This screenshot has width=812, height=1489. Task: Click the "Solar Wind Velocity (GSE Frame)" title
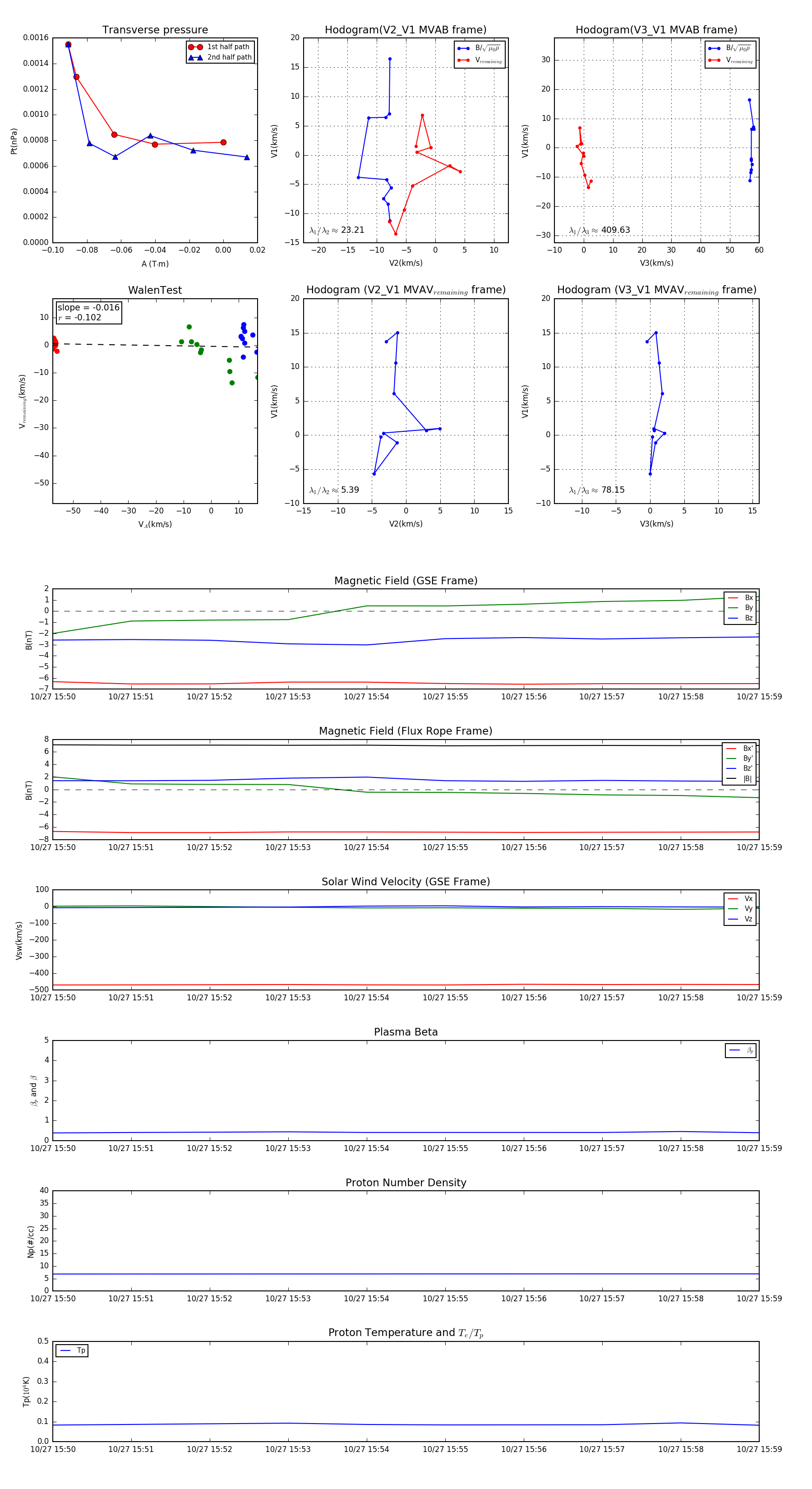(406, 882)
